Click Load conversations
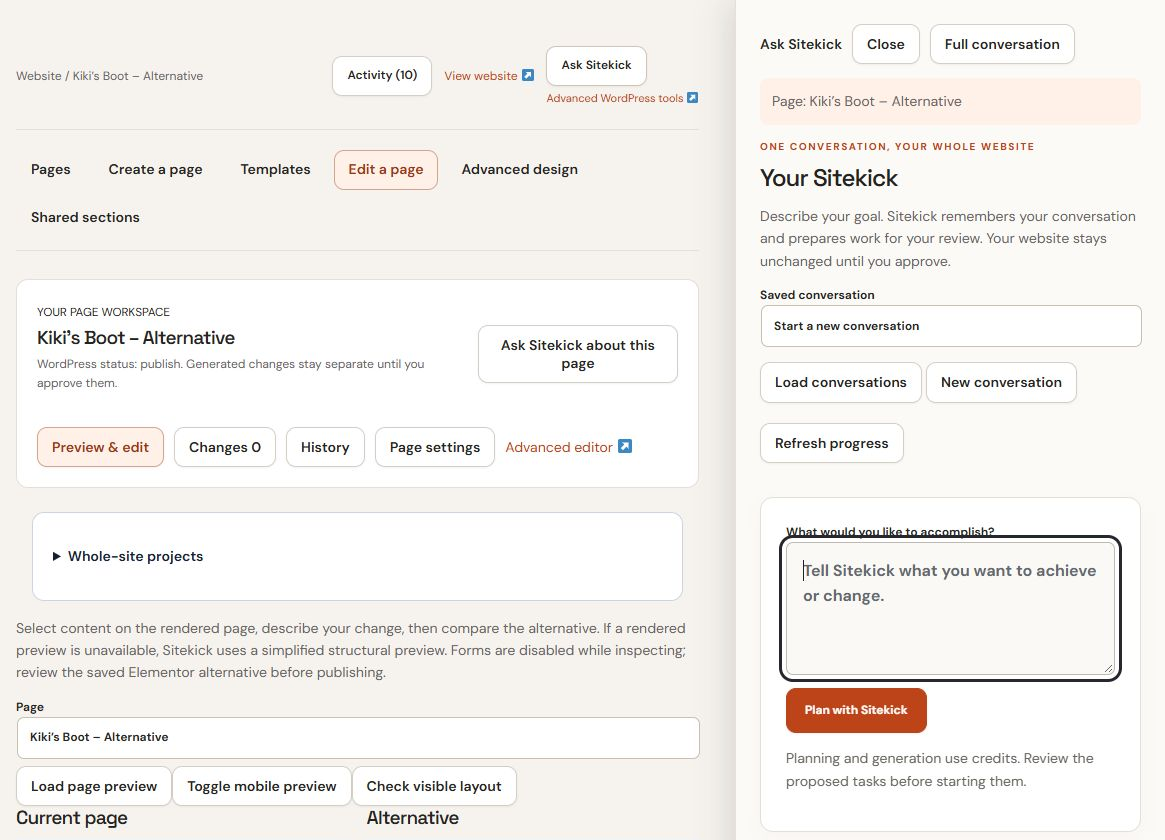1165x840 pixels. pyautogui.click(x=840, y=382)
